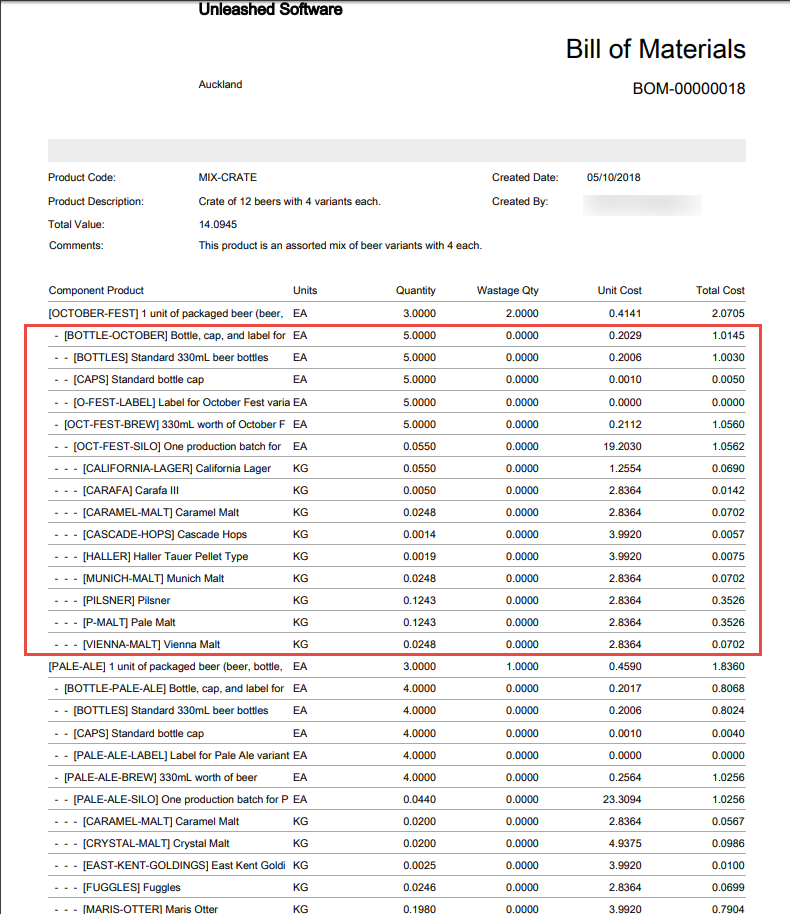Select total value 14.0945
Image resolution: width=790 pixels, height=914 pixels.
[217, 224]
